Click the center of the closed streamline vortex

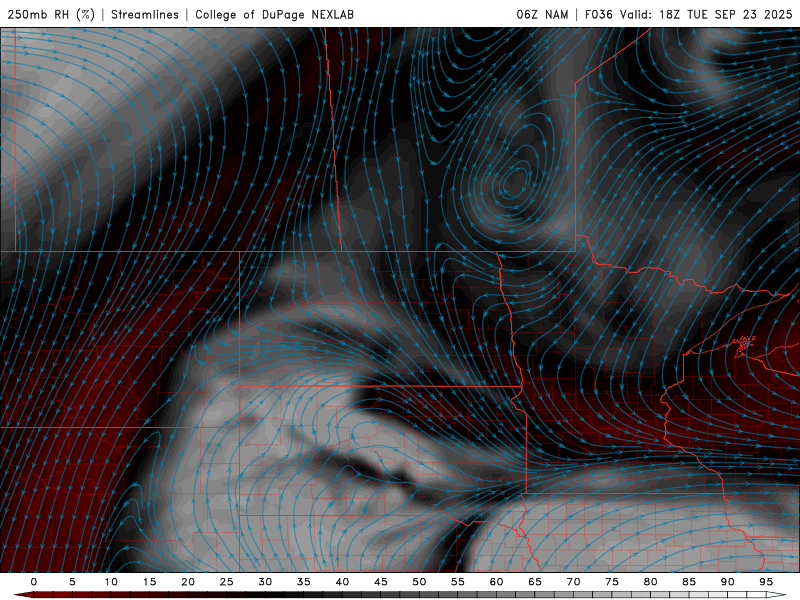pyautogui.click(x=514, y=181)
